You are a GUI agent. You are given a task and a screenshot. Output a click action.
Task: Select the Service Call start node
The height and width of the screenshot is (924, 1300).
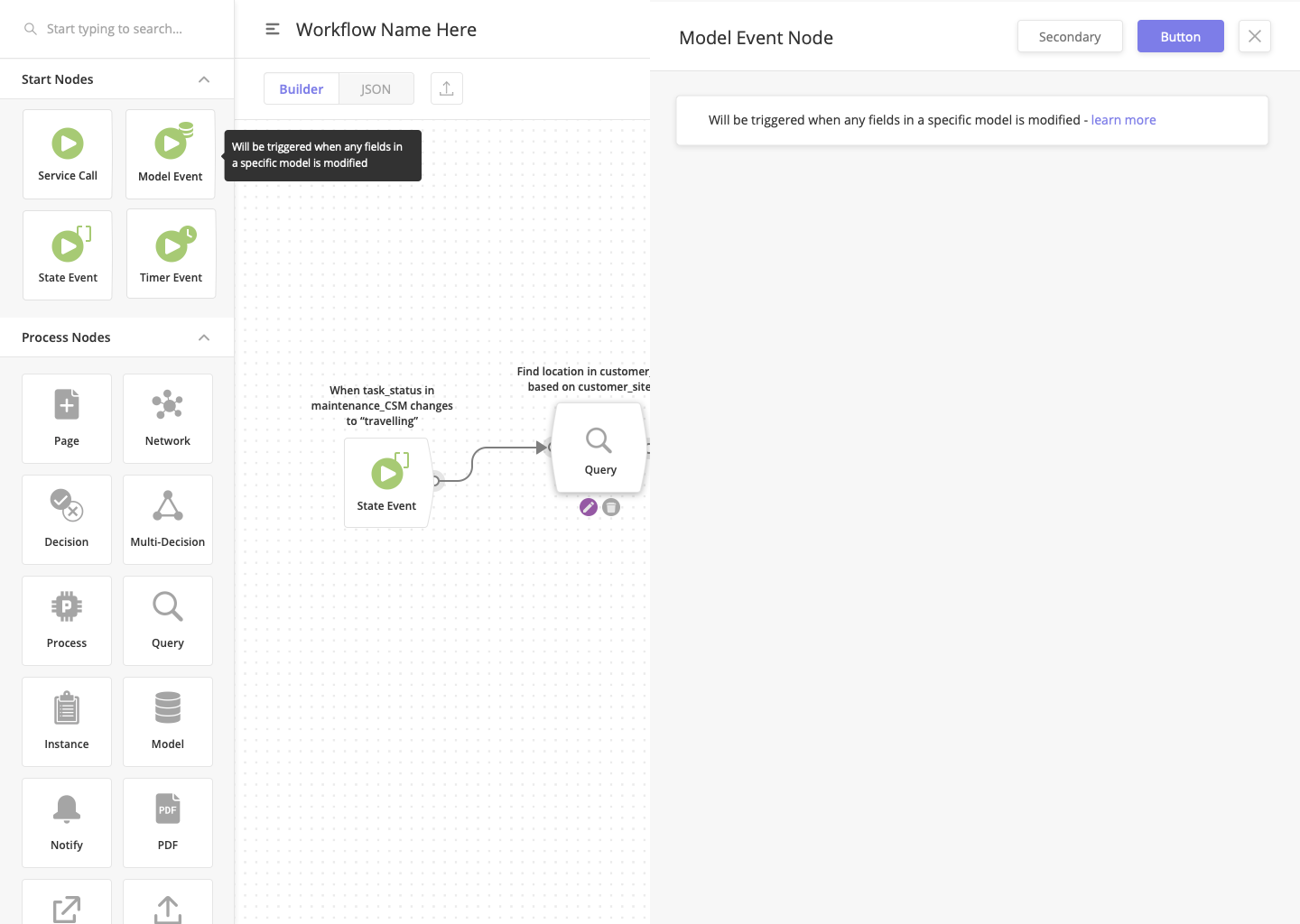tap(68, 154)
